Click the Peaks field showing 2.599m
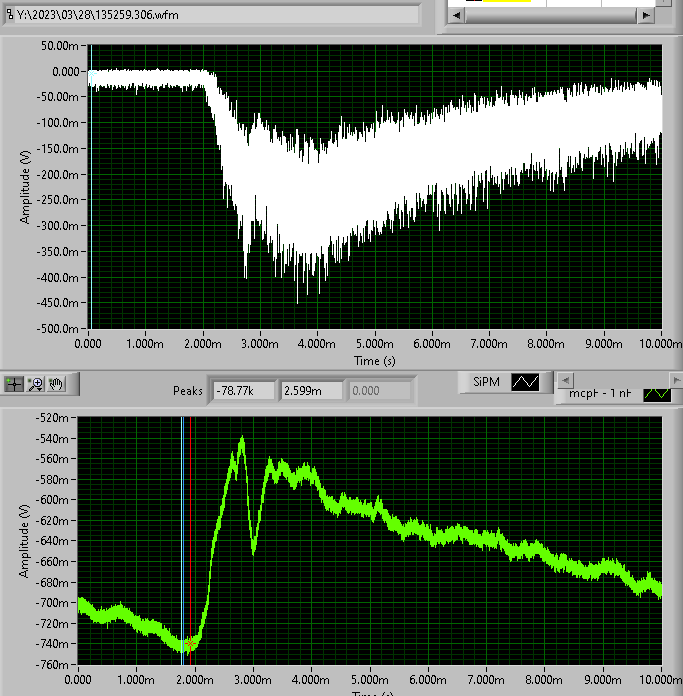The height and width of the screenshot is (696, 683). click(311, 391)
